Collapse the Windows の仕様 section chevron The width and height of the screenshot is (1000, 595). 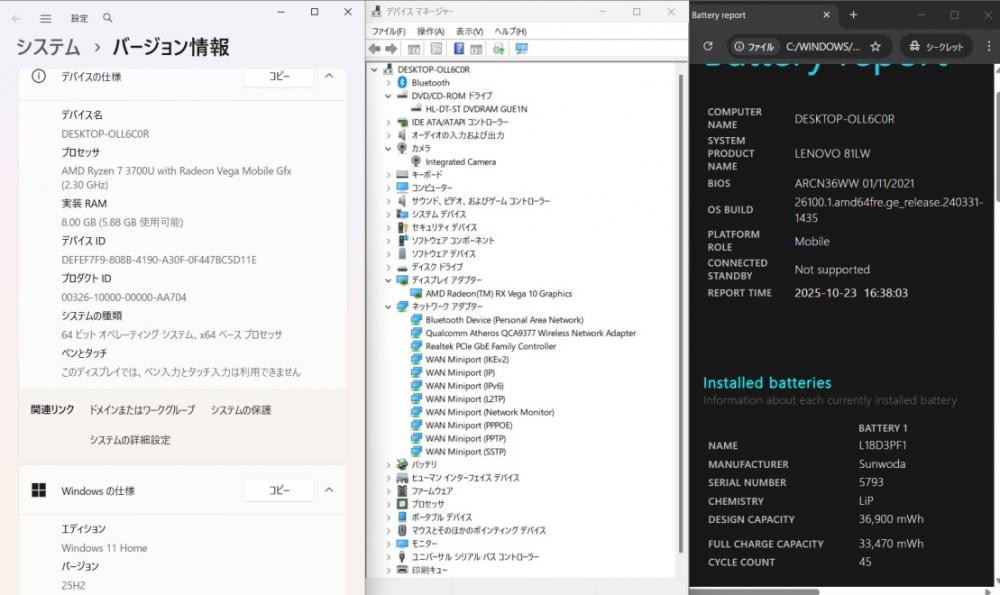(x=329, y=490)
